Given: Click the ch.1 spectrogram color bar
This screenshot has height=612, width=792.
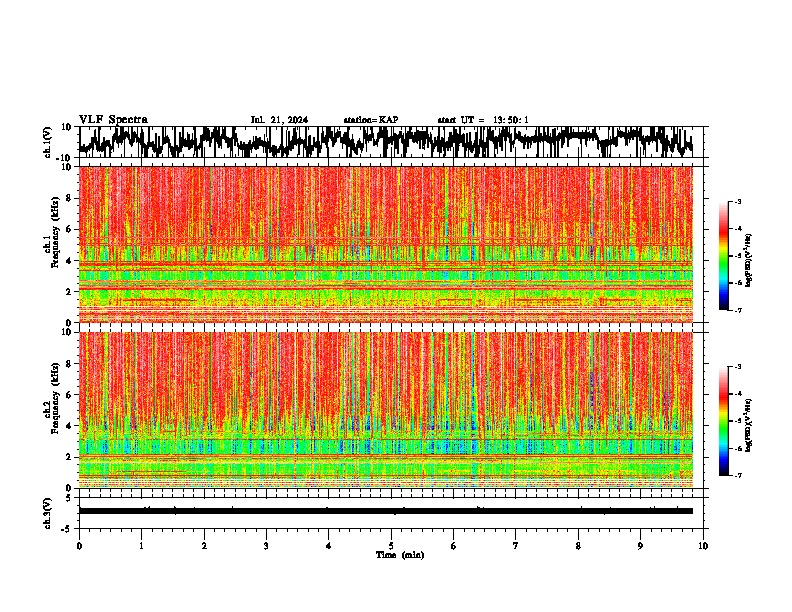Looking at the screenshot, I should pos(724,256).
